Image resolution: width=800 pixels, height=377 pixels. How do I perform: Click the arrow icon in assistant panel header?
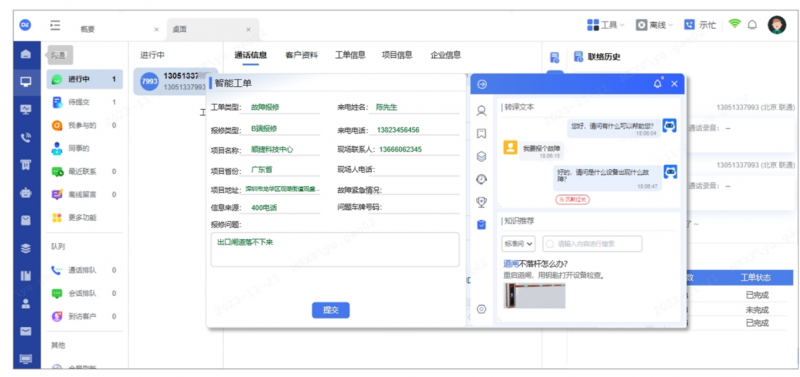pyautogui.click(x=482, y=85)
